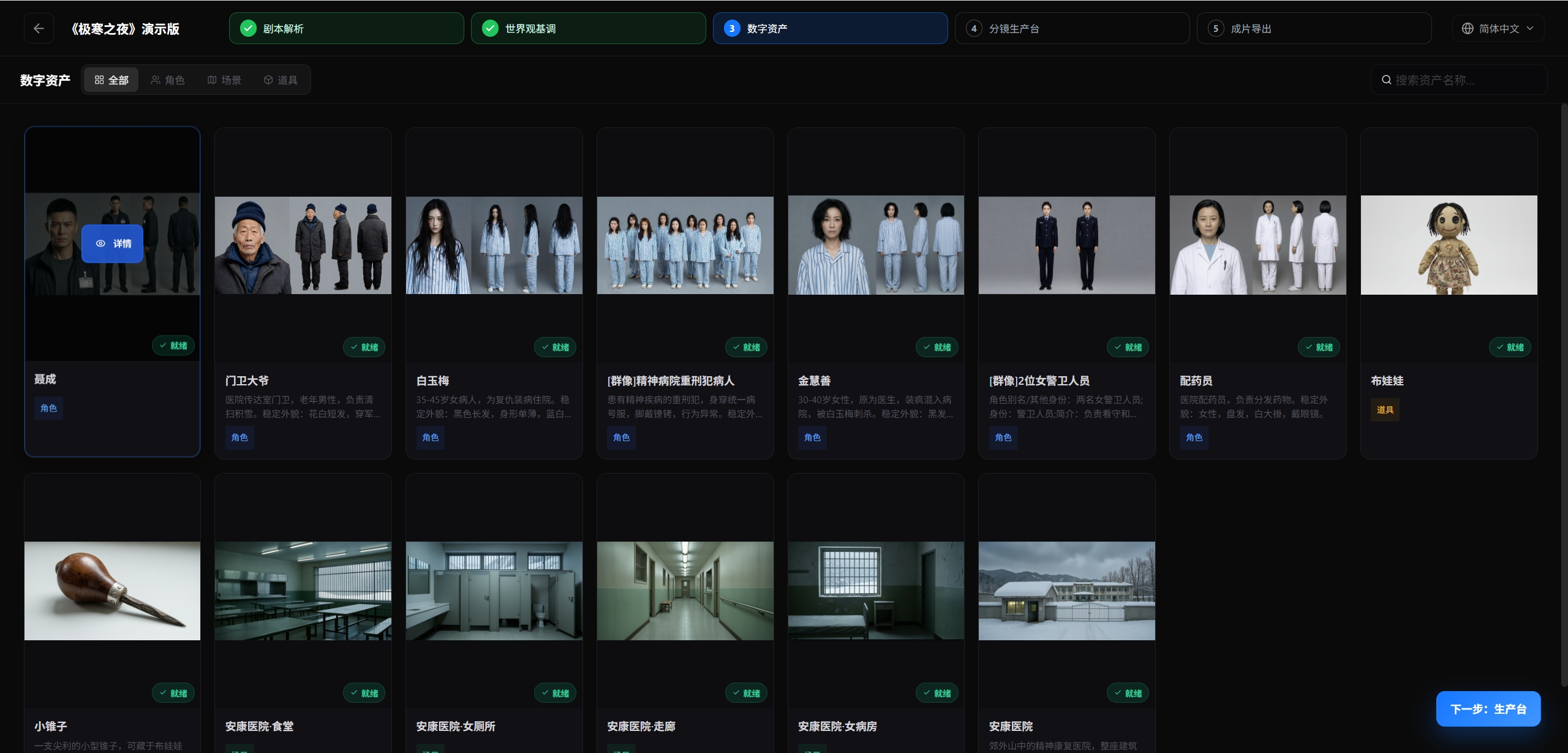This screenshot has width=1568, height=753.
Task: Filter assets by 角色 tab
Action: click(x=168, y=80)
